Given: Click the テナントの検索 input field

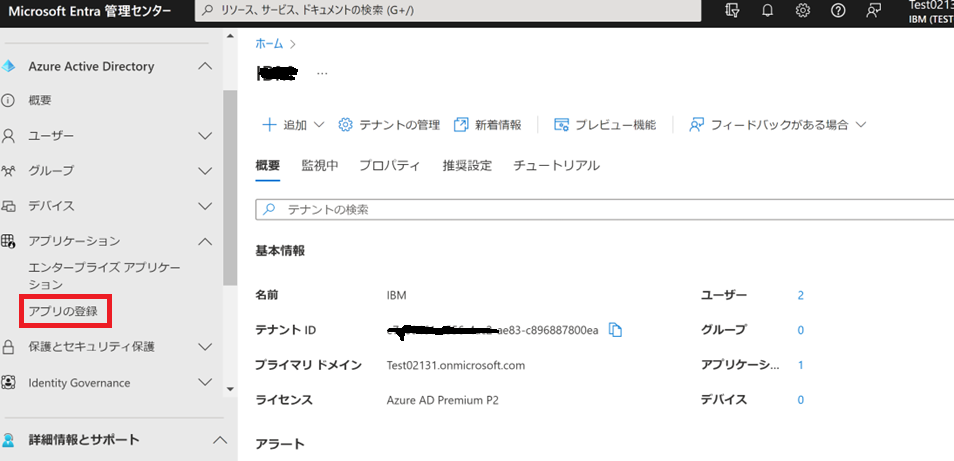Looking at the screenshot, I should 605,210.
